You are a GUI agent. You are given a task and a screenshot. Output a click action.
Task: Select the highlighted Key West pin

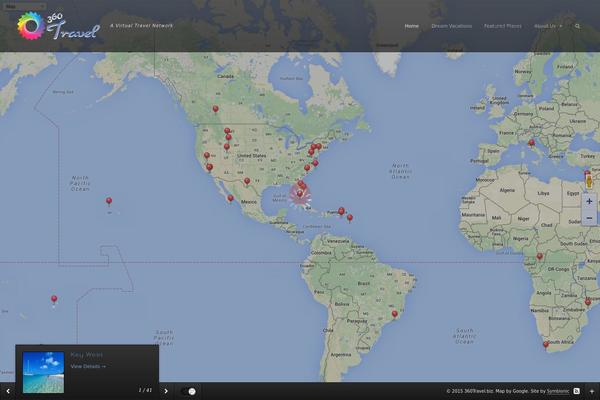pyautogui.click(x=300, y=194)
